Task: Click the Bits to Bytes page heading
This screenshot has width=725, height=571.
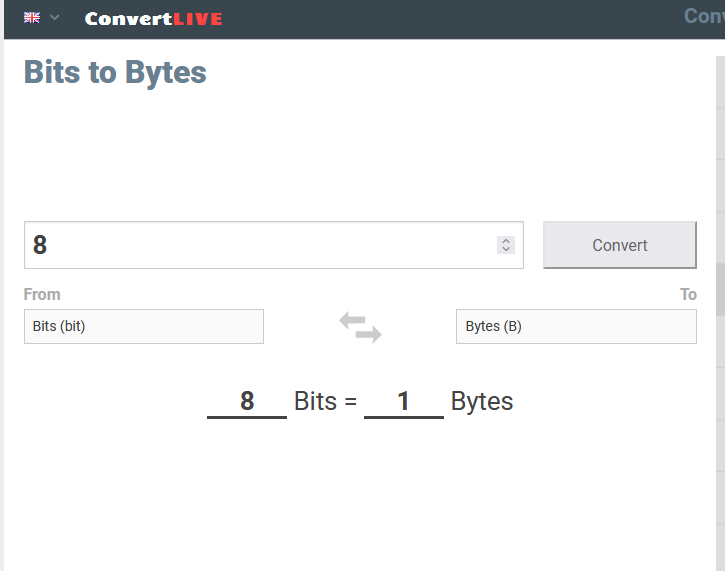Action: coord(115,72)
